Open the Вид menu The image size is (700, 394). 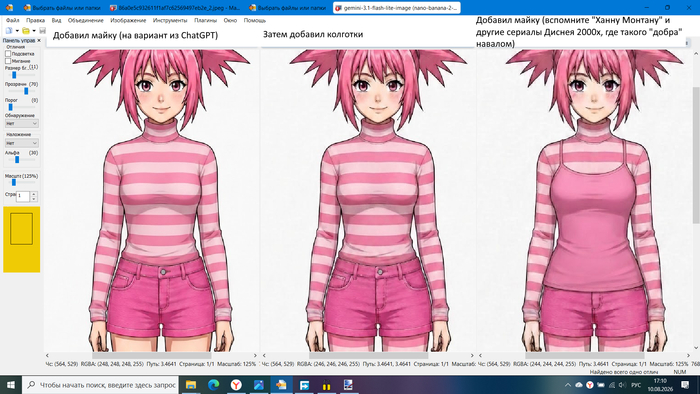click(x=56, y=21)
